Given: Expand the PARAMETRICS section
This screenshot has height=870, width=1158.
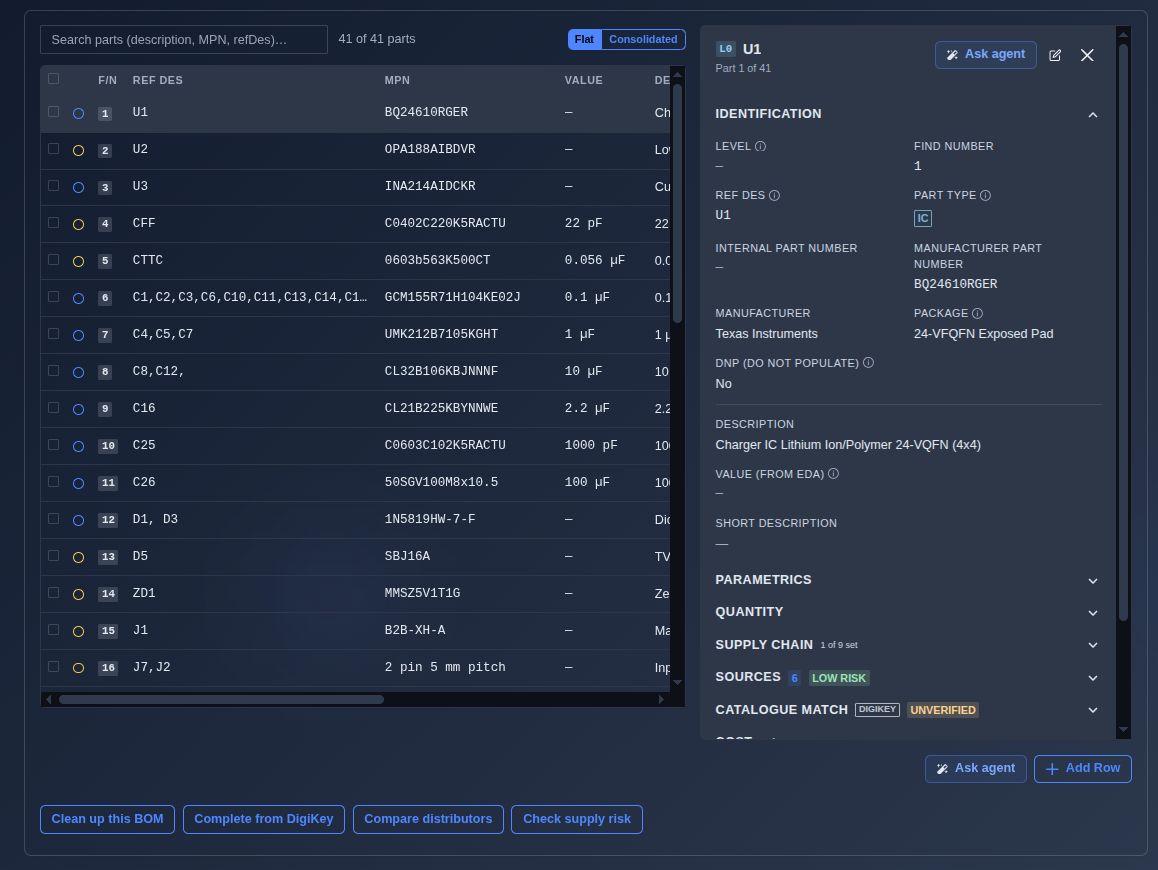Looking at the screenshot, I should pyautogui.click(x=1093, y=581).
